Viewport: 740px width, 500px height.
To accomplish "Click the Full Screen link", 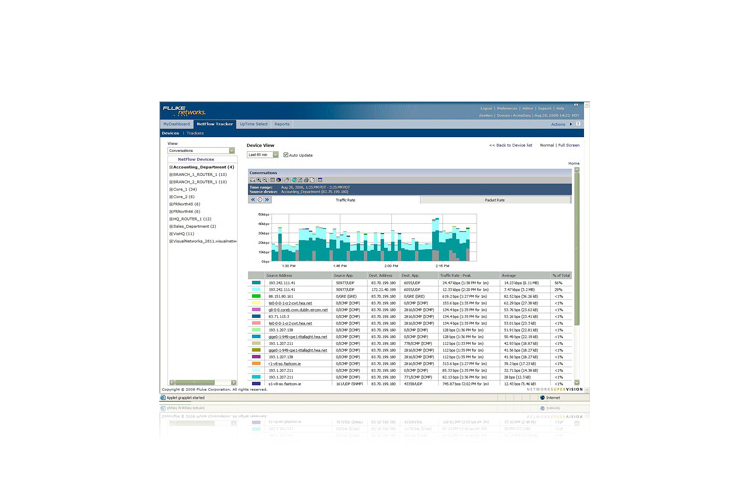I will pos(569,145).
